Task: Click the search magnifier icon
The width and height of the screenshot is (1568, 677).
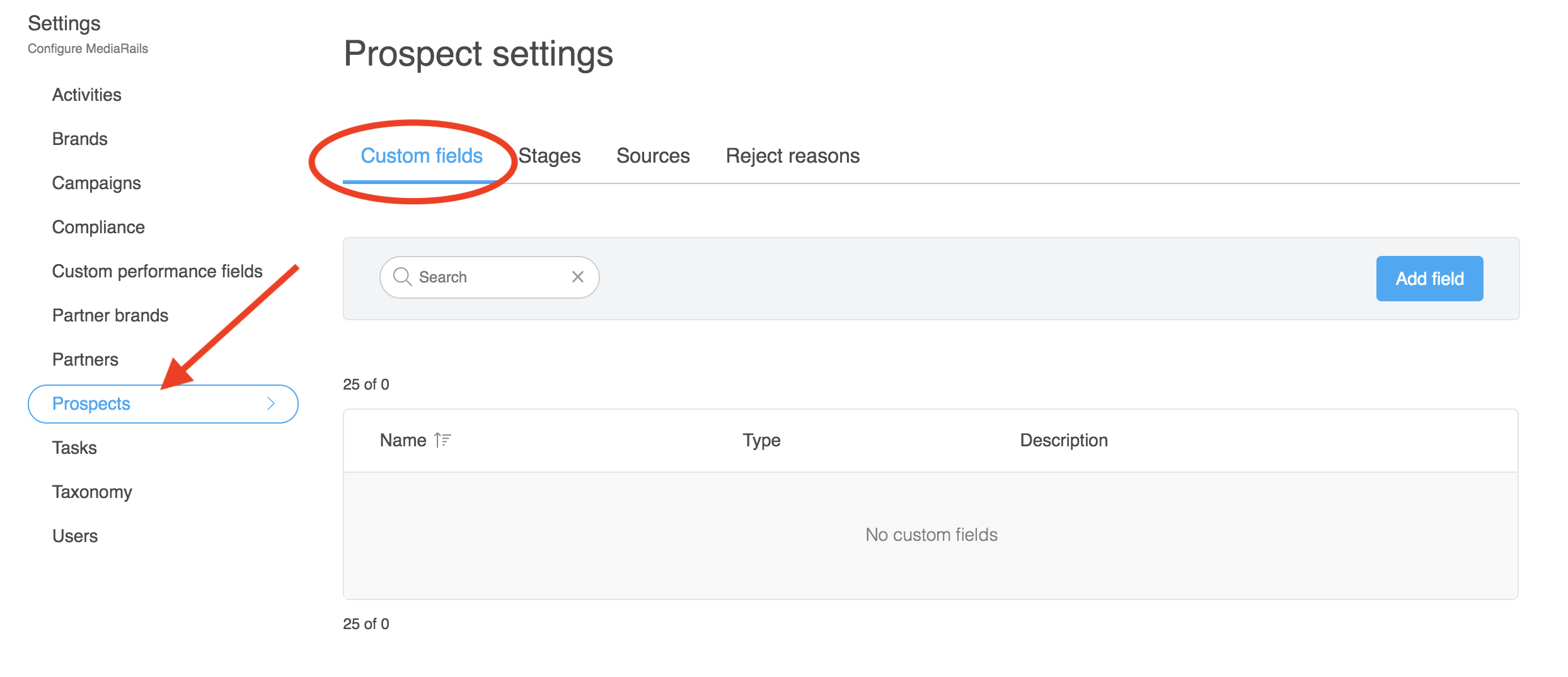Action: [402, 277]
